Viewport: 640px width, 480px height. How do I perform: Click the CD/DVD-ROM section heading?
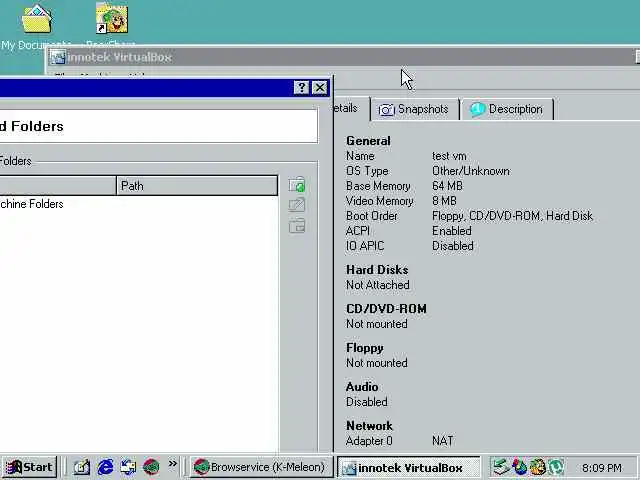[386, 309]
